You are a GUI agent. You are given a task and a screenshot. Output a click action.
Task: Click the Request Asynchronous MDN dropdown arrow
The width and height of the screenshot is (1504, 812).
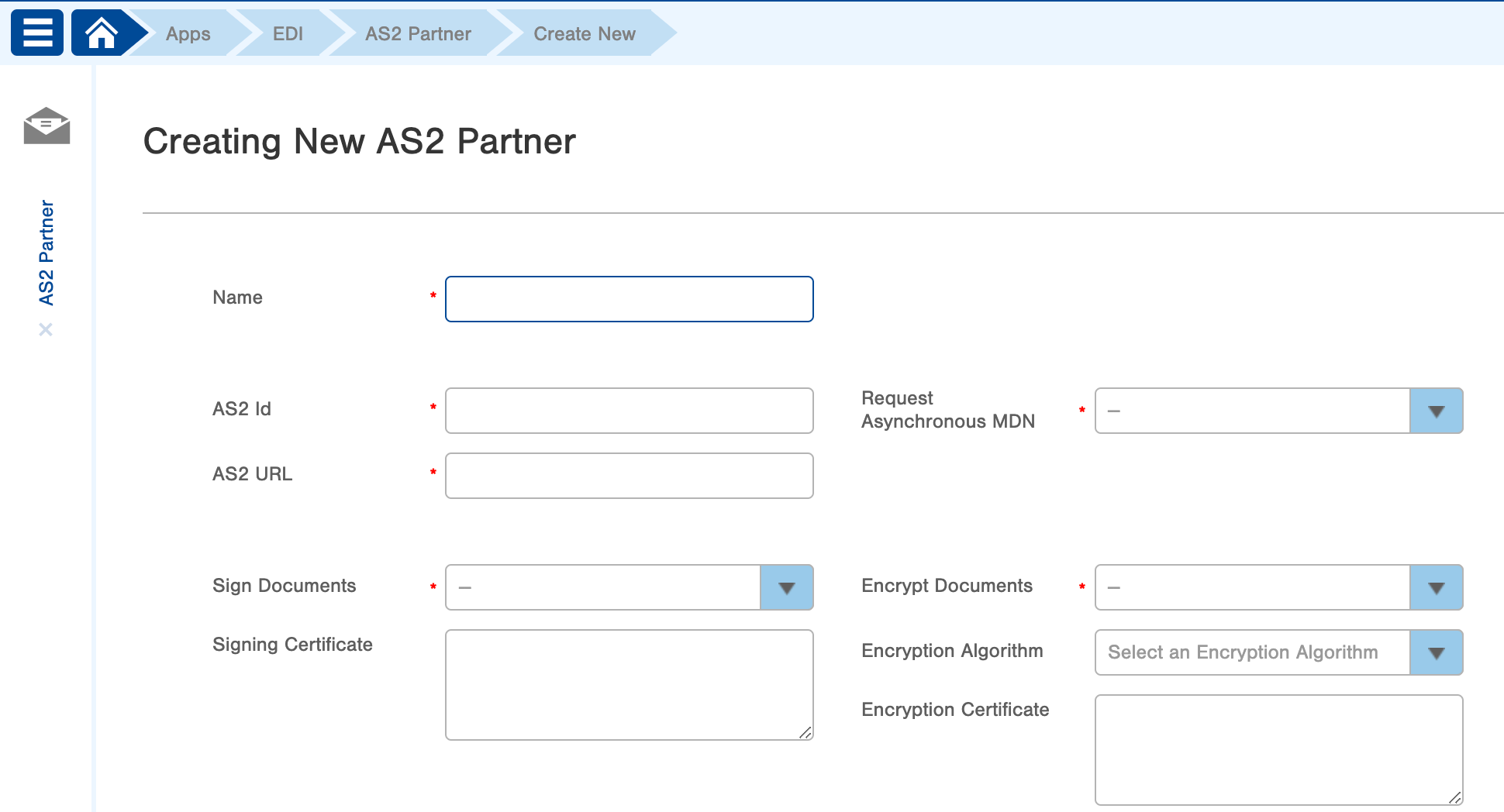pyautogui.click(x=1437, y=410)
